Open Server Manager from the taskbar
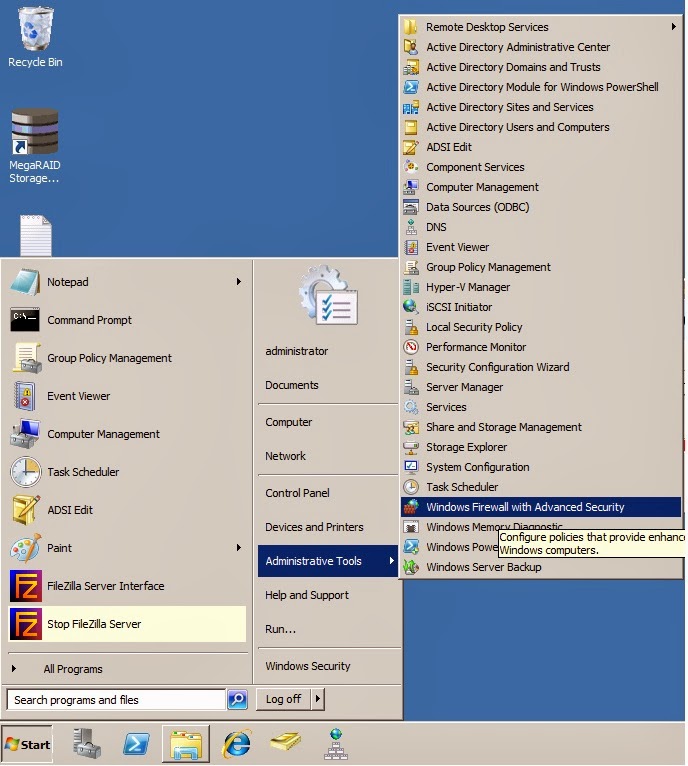The height and width of the screenshot is (766, 688). [x=87, y=744]
